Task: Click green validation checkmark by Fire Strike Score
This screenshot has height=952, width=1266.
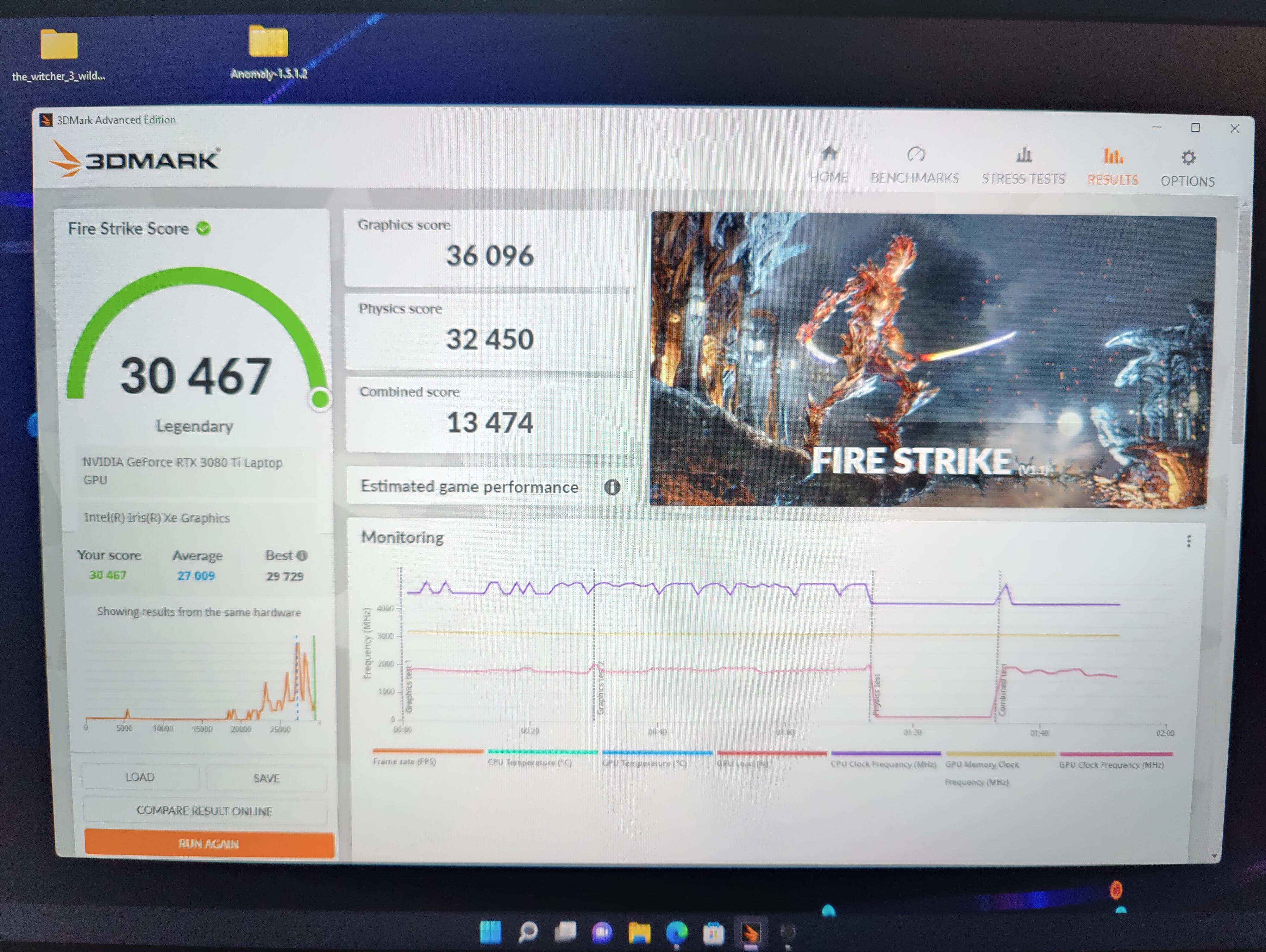Action: (203, 229)
